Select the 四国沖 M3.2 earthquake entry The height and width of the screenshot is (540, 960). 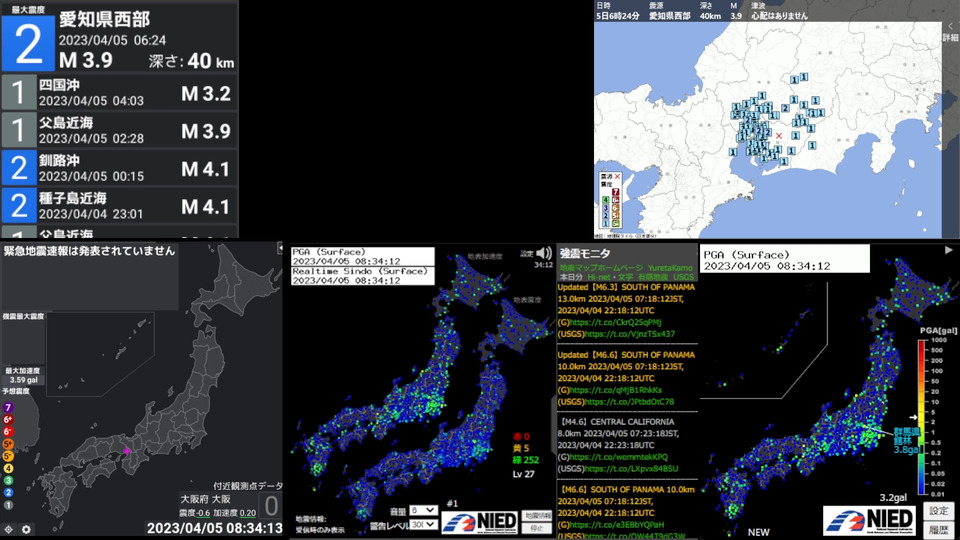[119, 92]
